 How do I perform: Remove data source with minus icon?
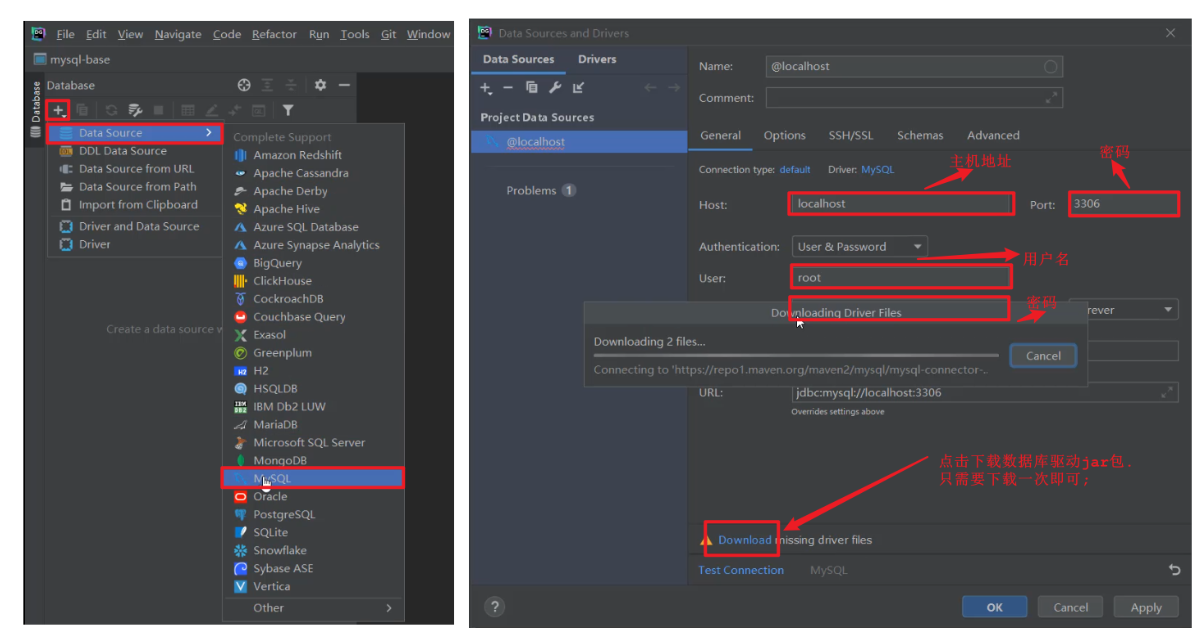click(x=508, y=88)
